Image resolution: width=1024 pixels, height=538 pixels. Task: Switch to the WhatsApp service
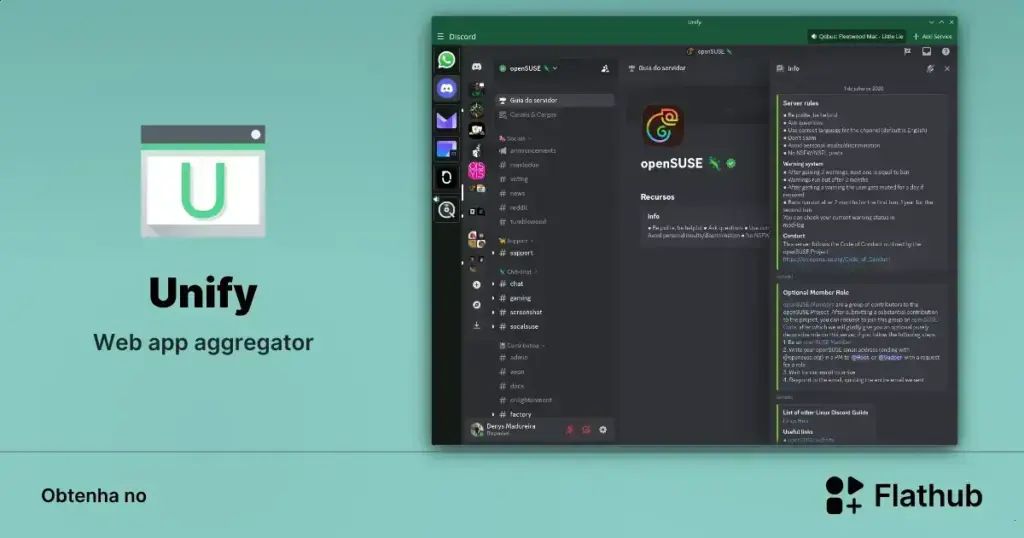447,60
